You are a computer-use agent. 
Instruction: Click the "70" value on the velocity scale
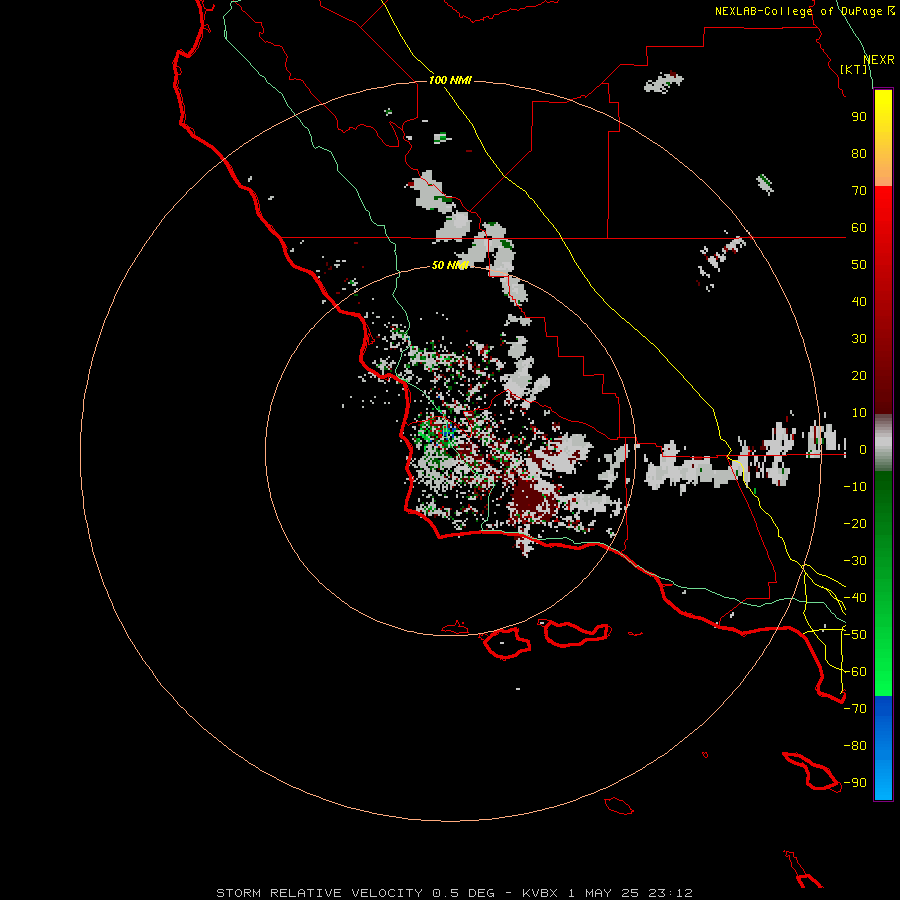[x=859, y=191]
